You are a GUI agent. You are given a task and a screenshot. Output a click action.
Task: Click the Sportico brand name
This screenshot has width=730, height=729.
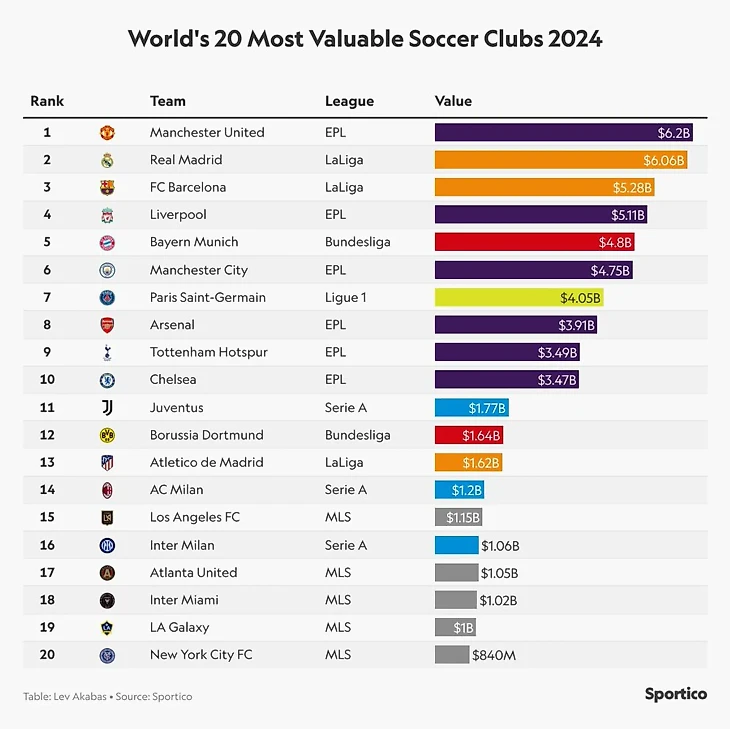[675, 694]
